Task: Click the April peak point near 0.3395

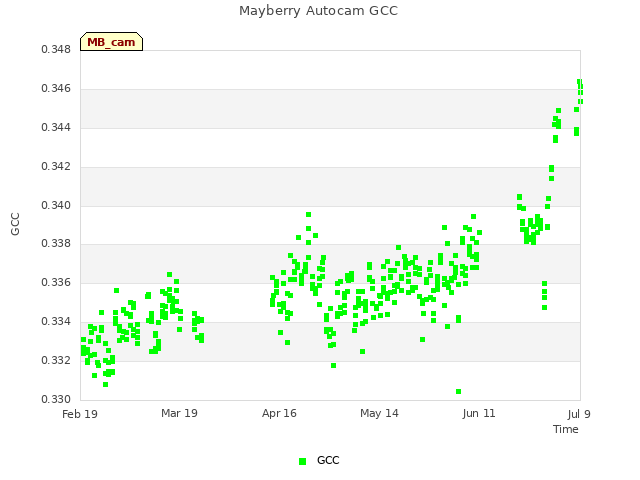Action: coord(309,215)
